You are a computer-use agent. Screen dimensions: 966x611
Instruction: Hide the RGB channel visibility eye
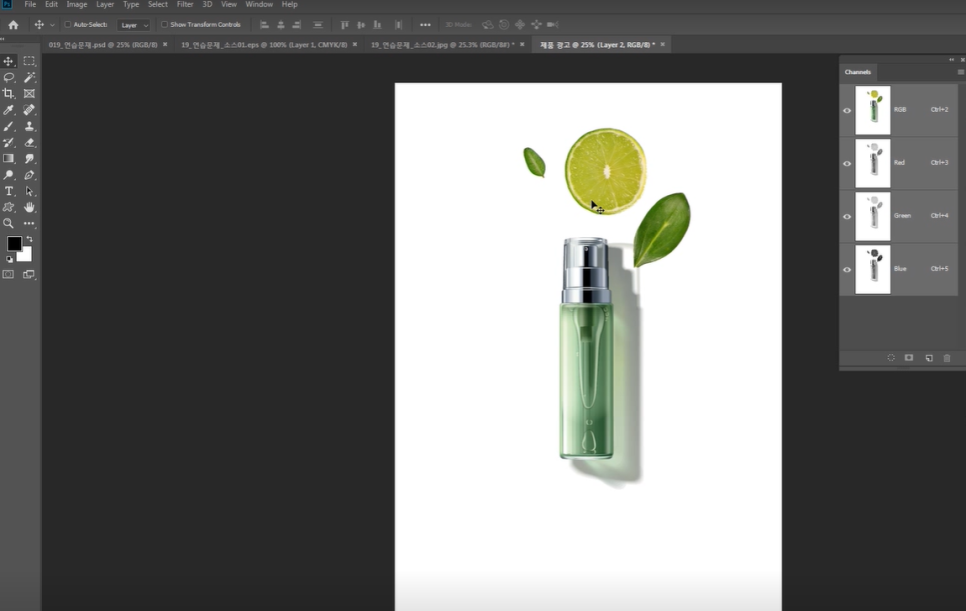point(847,111)
